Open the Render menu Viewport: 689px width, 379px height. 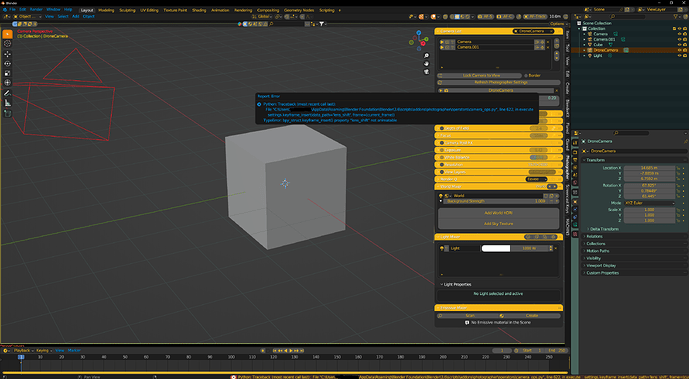pos(36,10)
